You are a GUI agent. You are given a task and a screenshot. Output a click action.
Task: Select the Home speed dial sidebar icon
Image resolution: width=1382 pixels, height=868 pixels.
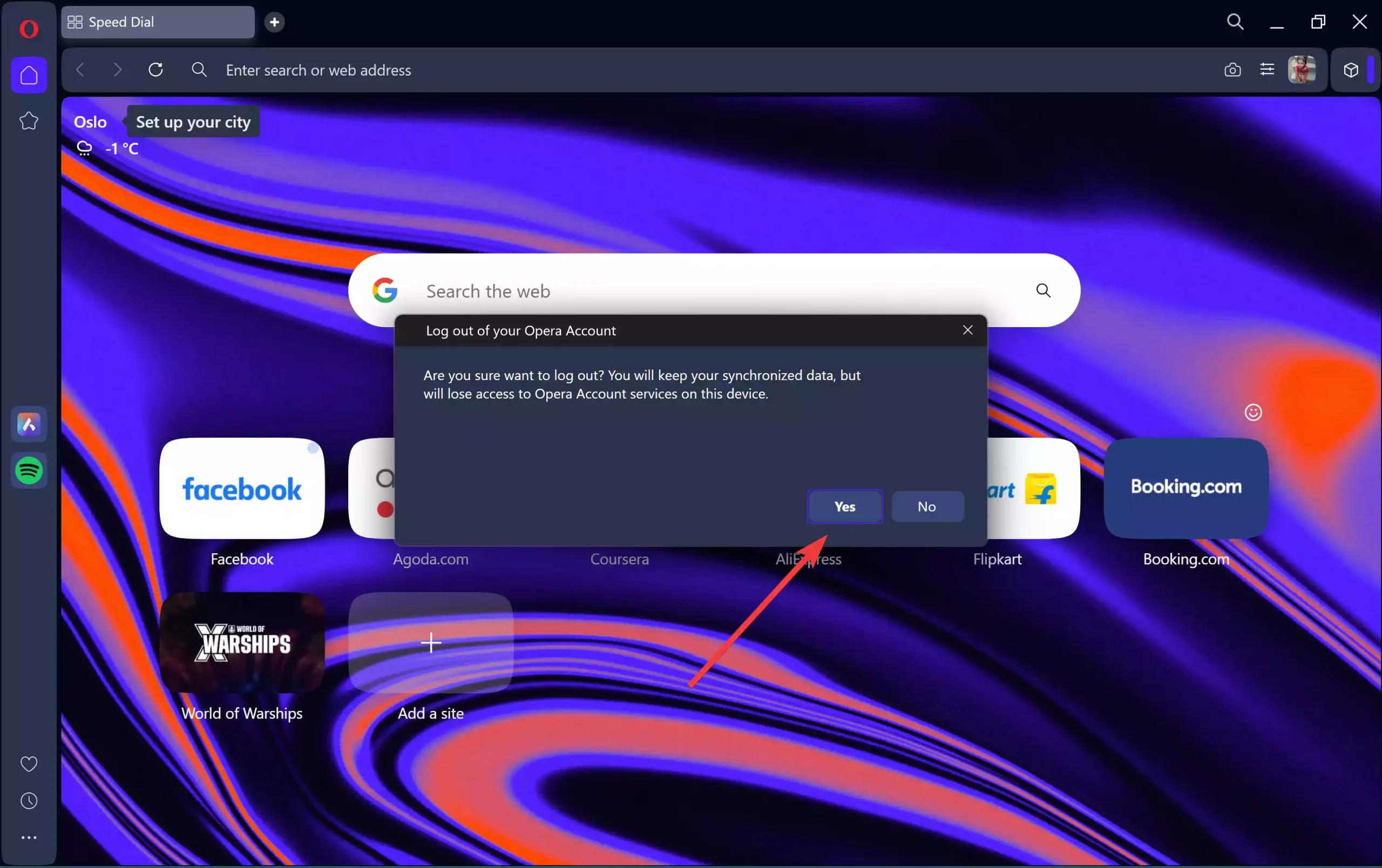pos(29,75)
